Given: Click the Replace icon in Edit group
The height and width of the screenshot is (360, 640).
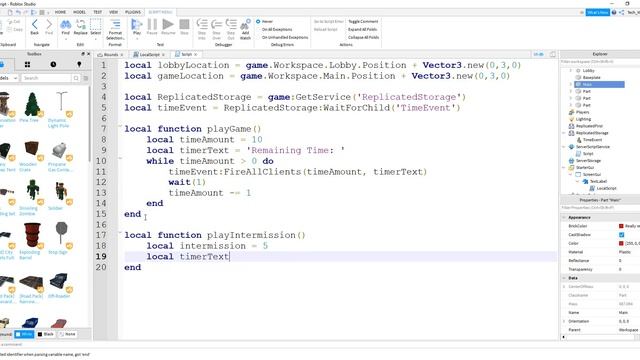Looking at the screenshot, I should click(80, 24).
